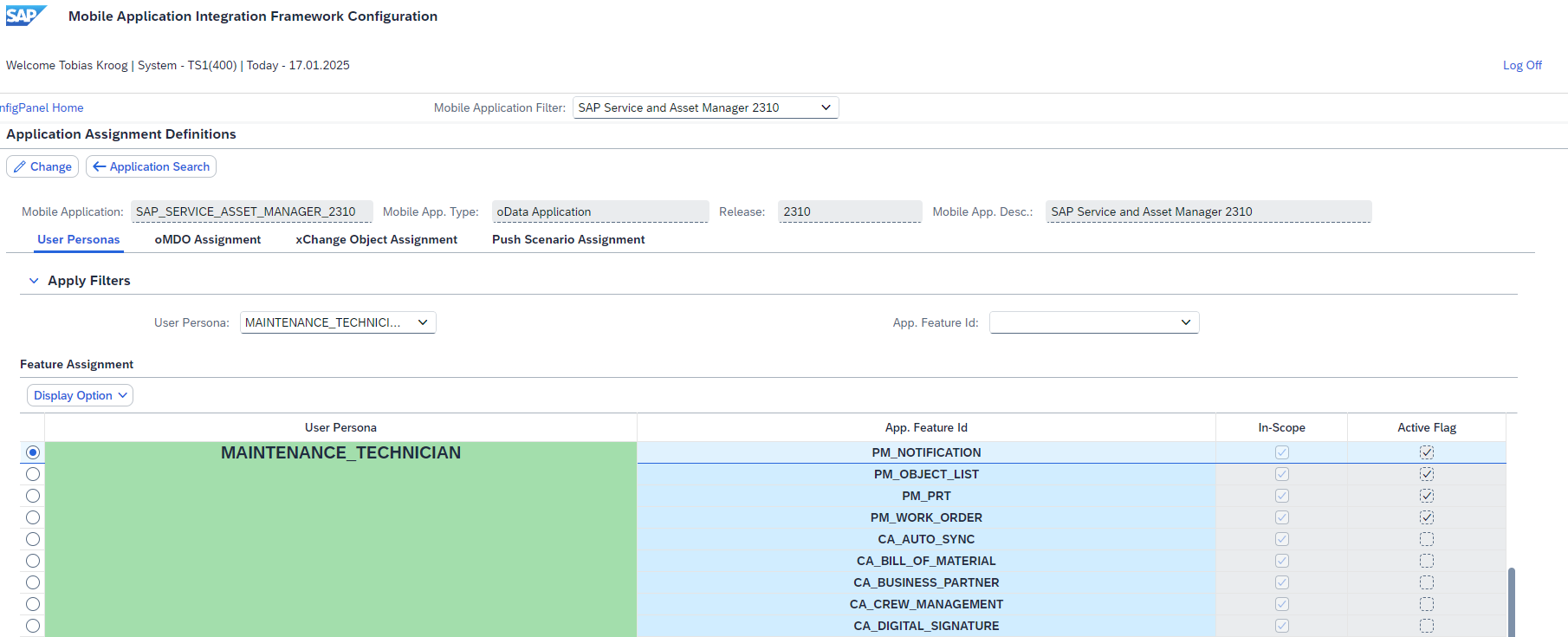
Task: Select radio button for PM_OBJECT_LIST row
Action: [x=33, y=474]
